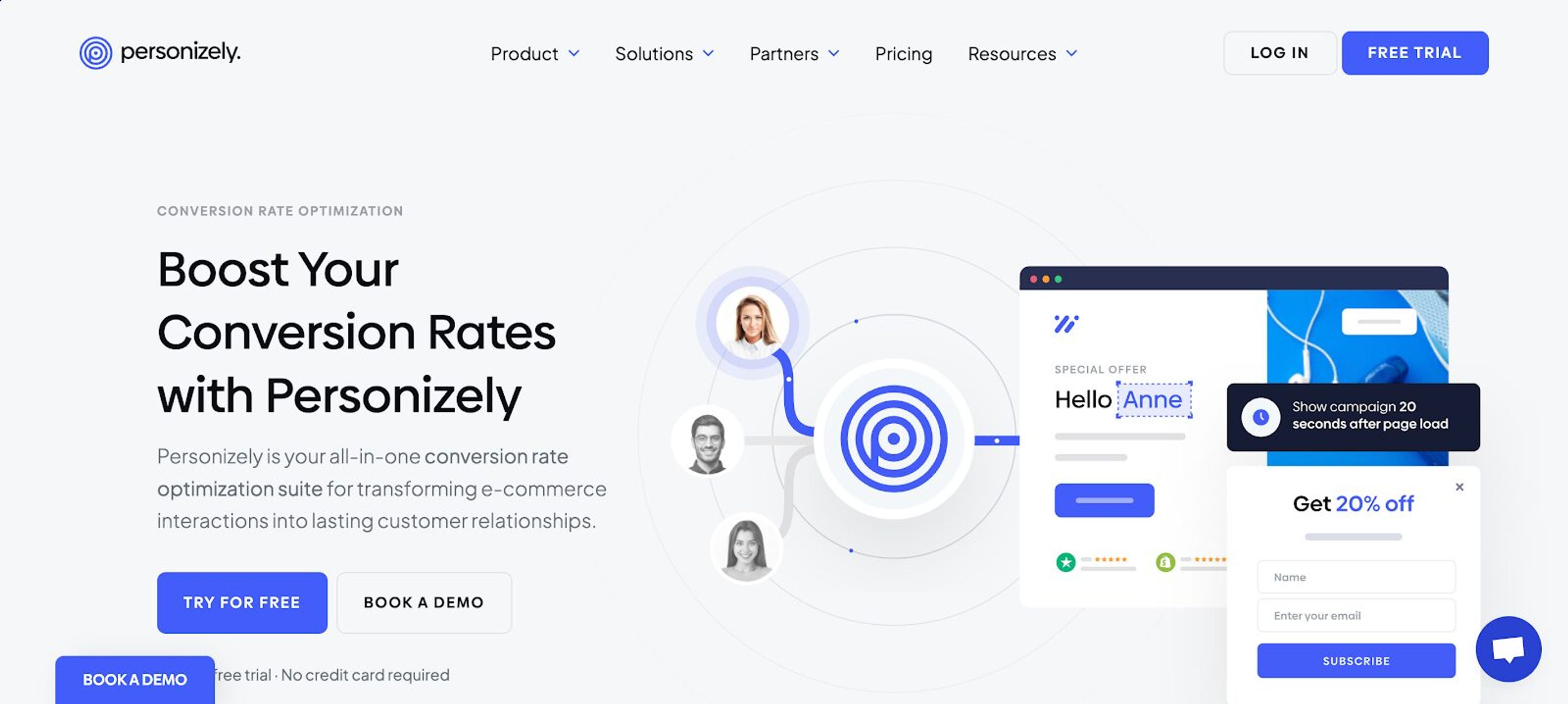This screenshot has height=704, width=1568.
Task: Expand the Resources menu chevron
Action: [x=1071, y=54]
